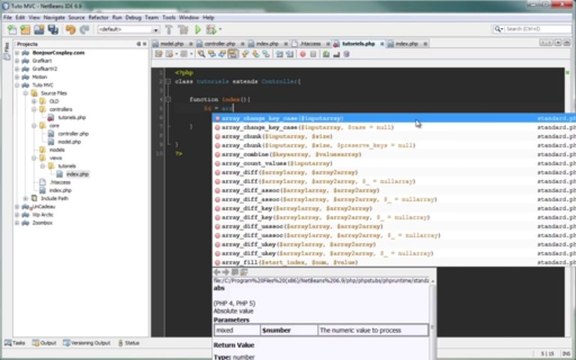Select tutoriels.php in the Projects tree

coord(72,118)
